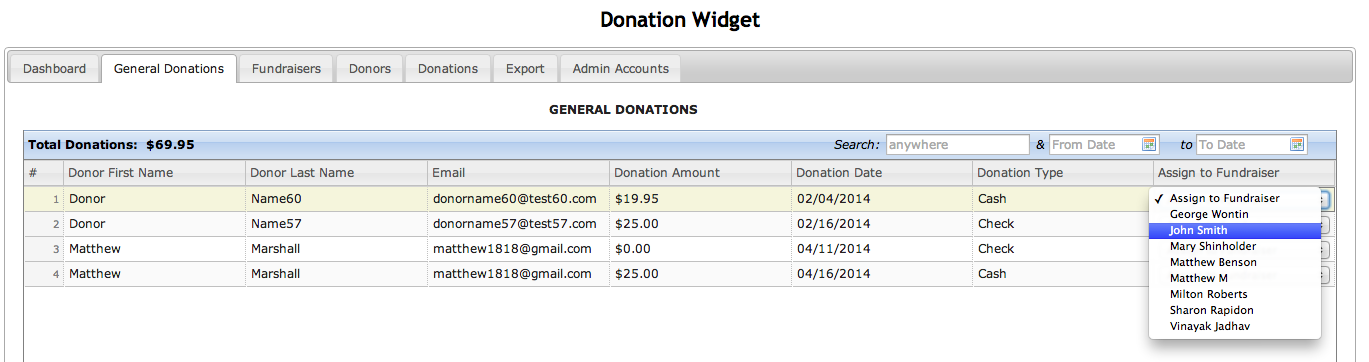Open the Admin Accounts tab
Screen dimensions: 1369x362
(x=621, y=69)
